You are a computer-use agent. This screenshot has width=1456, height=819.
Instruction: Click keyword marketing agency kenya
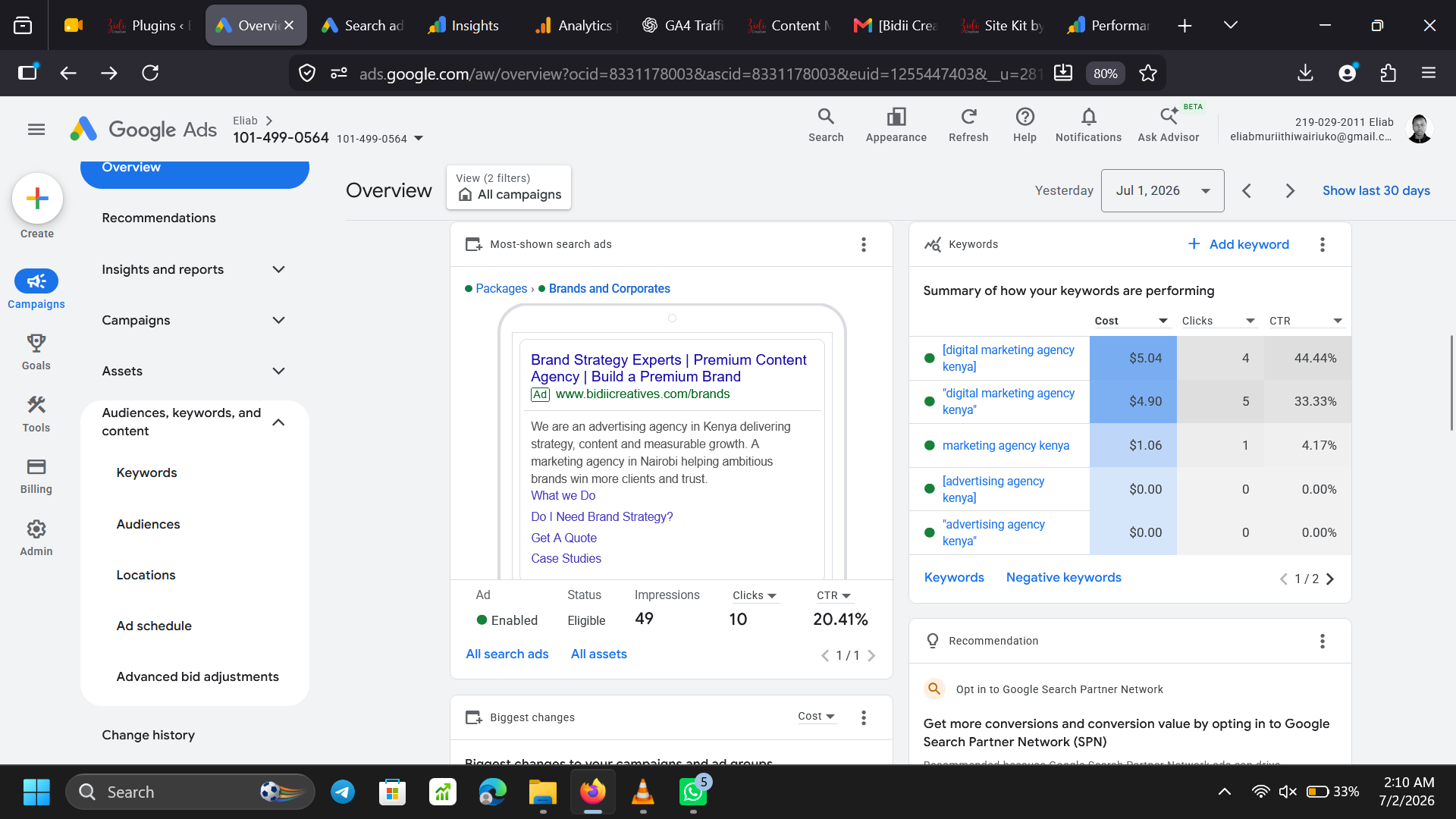click(x=1006, y=445)
